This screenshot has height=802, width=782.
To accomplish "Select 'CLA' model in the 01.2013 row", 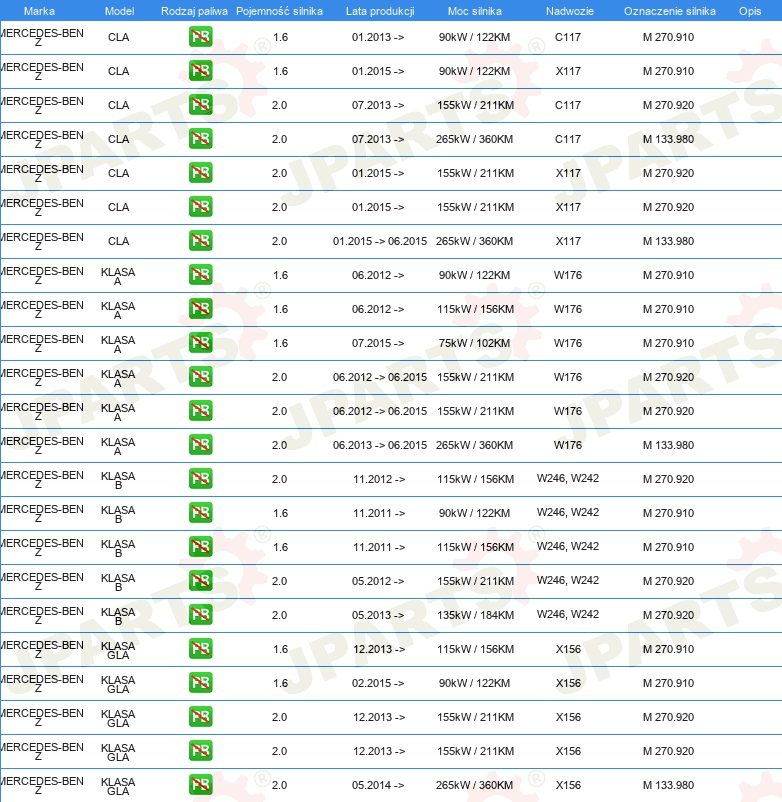I will [x=119, y=37].
